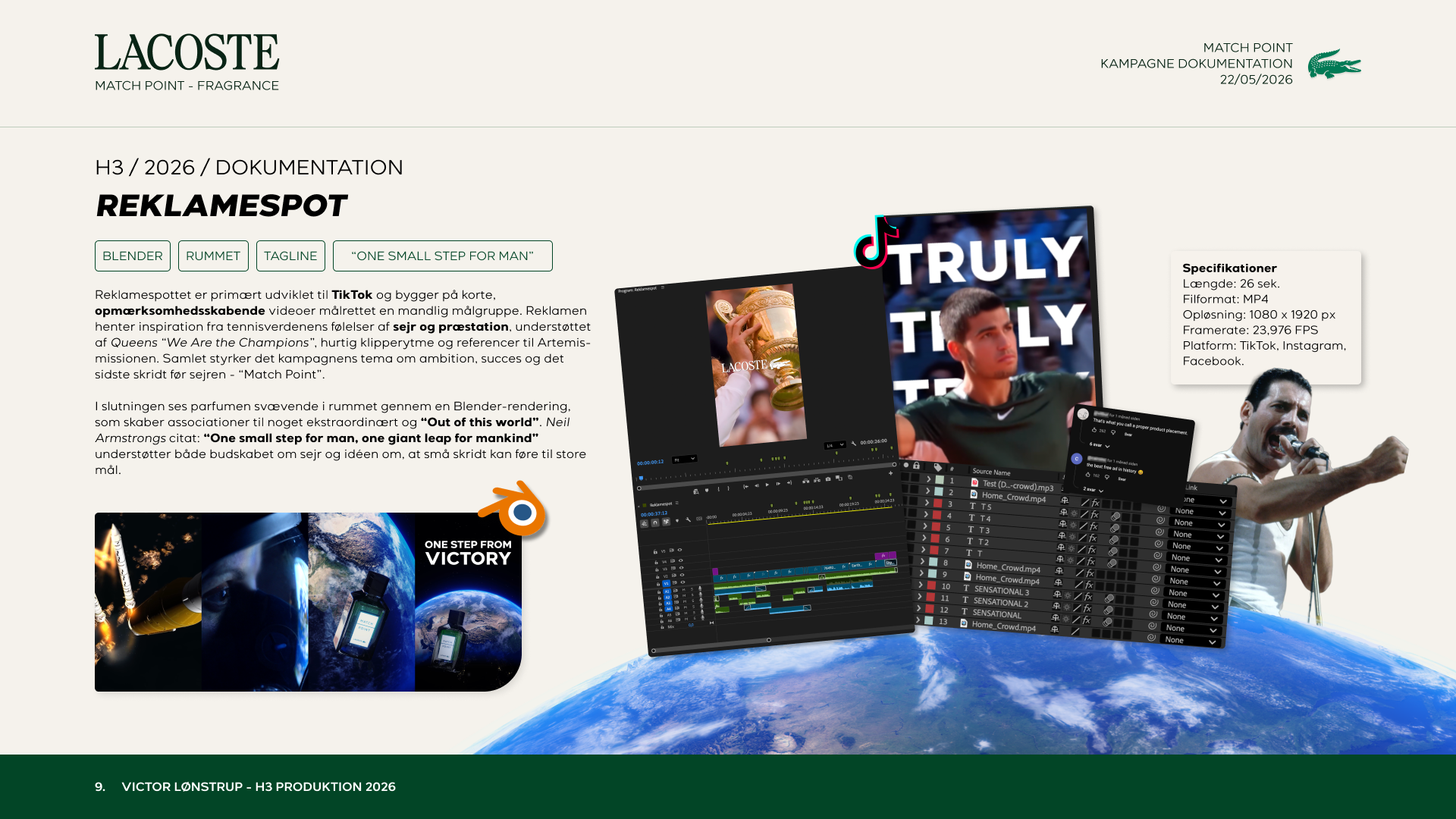
Task: Click the purple 'C' commenter avatar
Action: tap(1076, 459)
